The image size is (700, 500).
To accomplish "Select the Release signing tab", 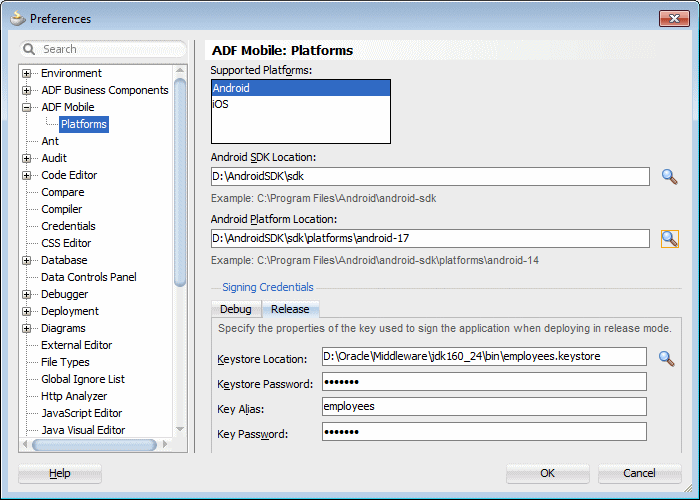I will click(290, 309).
